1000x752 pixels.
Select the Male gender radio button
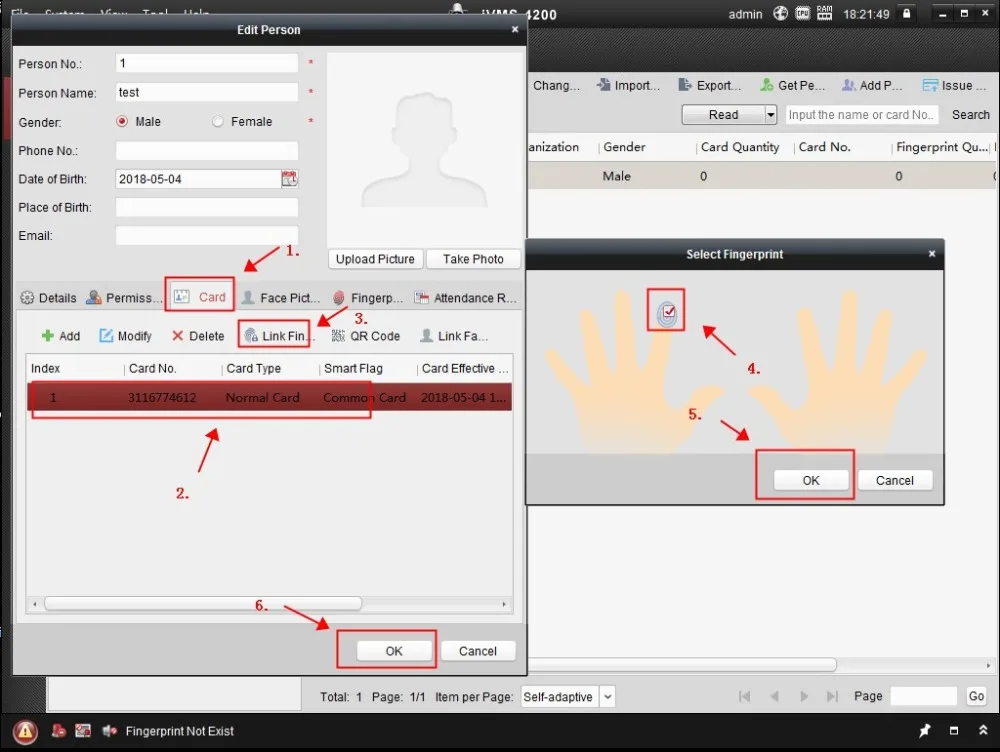click(122, 121)
